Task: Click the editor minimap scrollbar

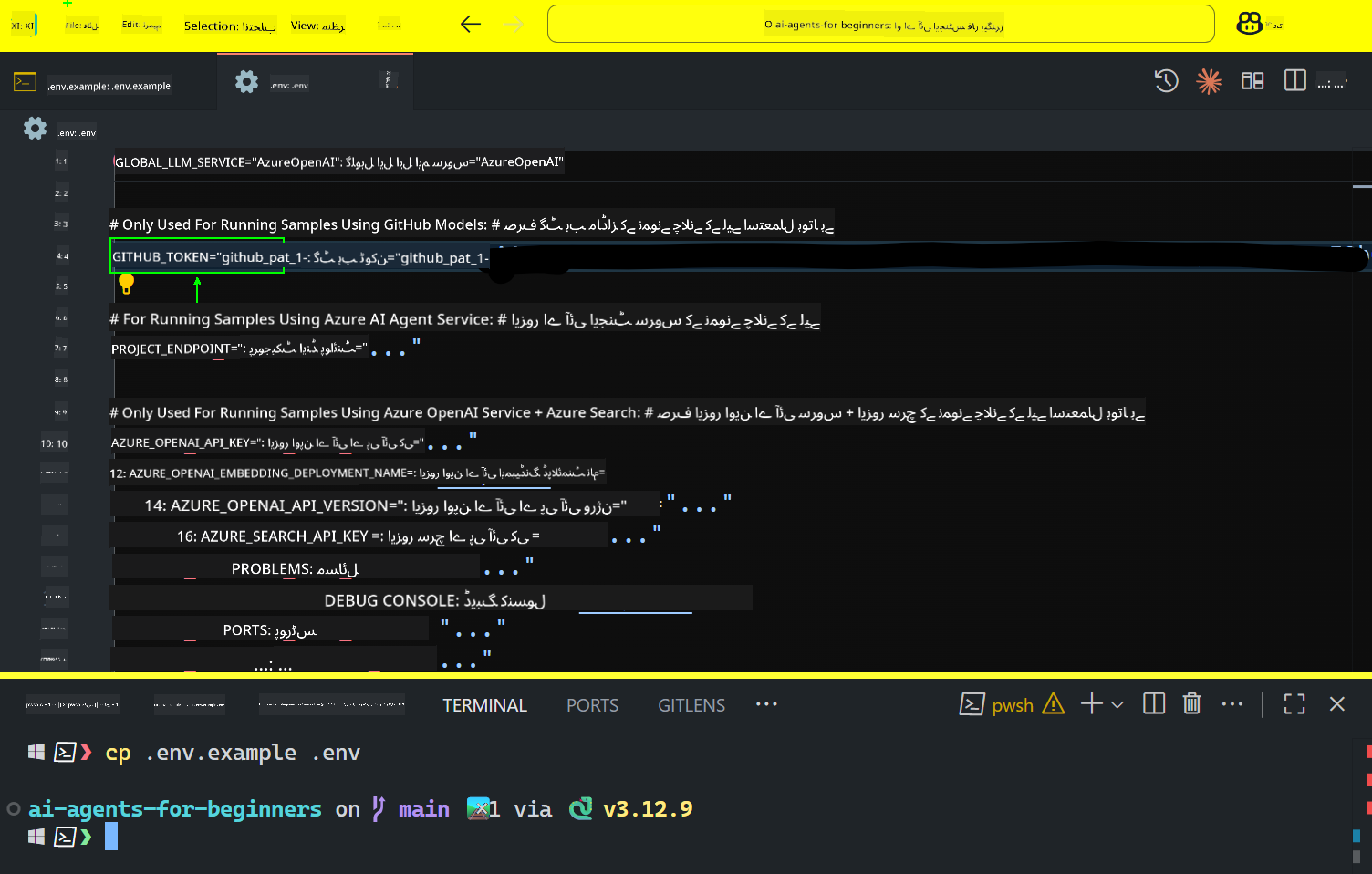Action: click(x=1362, y=411)
